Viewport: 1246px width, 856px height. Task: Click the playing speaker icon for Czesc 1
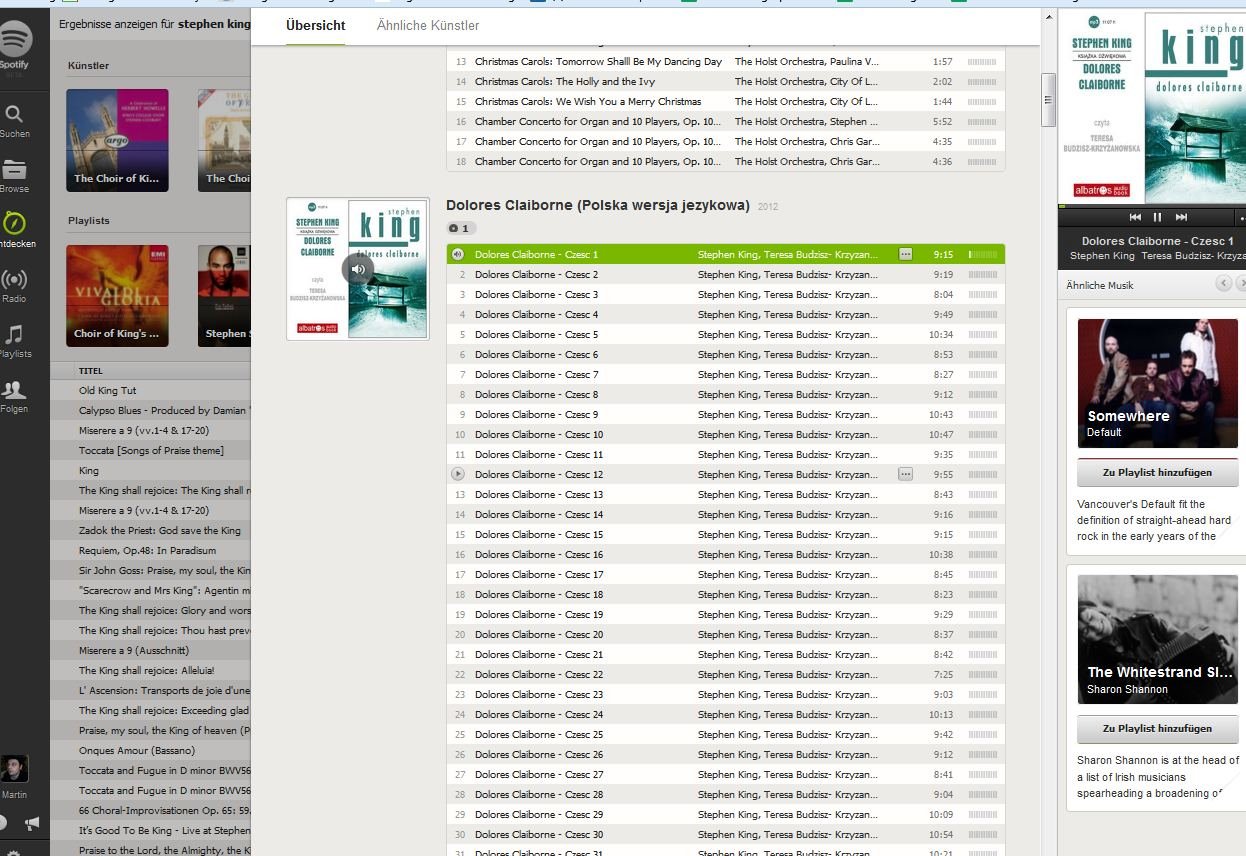click(458, 255)
